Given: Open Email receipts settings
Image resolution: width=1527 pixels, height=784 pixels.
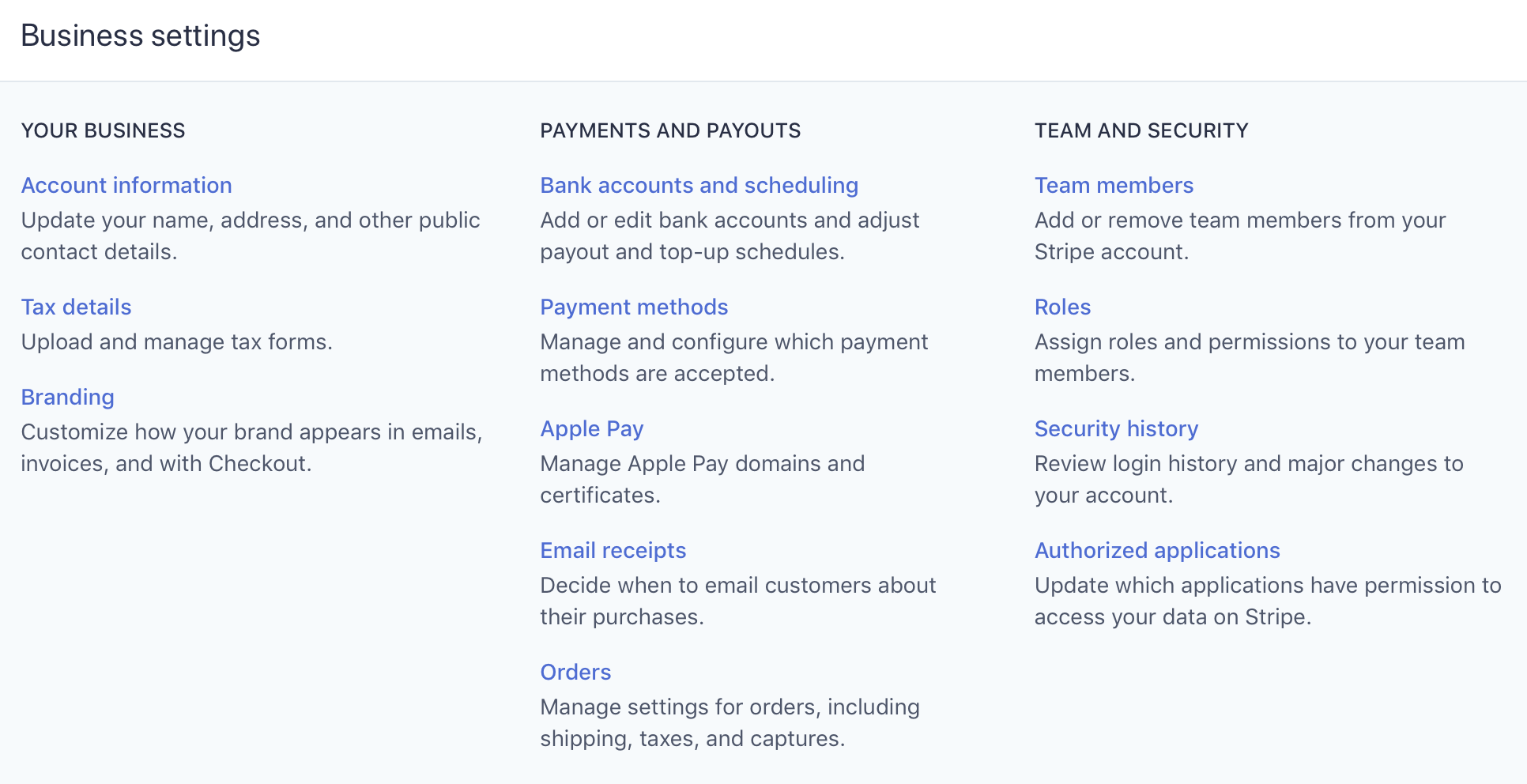Looking at the screenshot, I should coord(613,550).
